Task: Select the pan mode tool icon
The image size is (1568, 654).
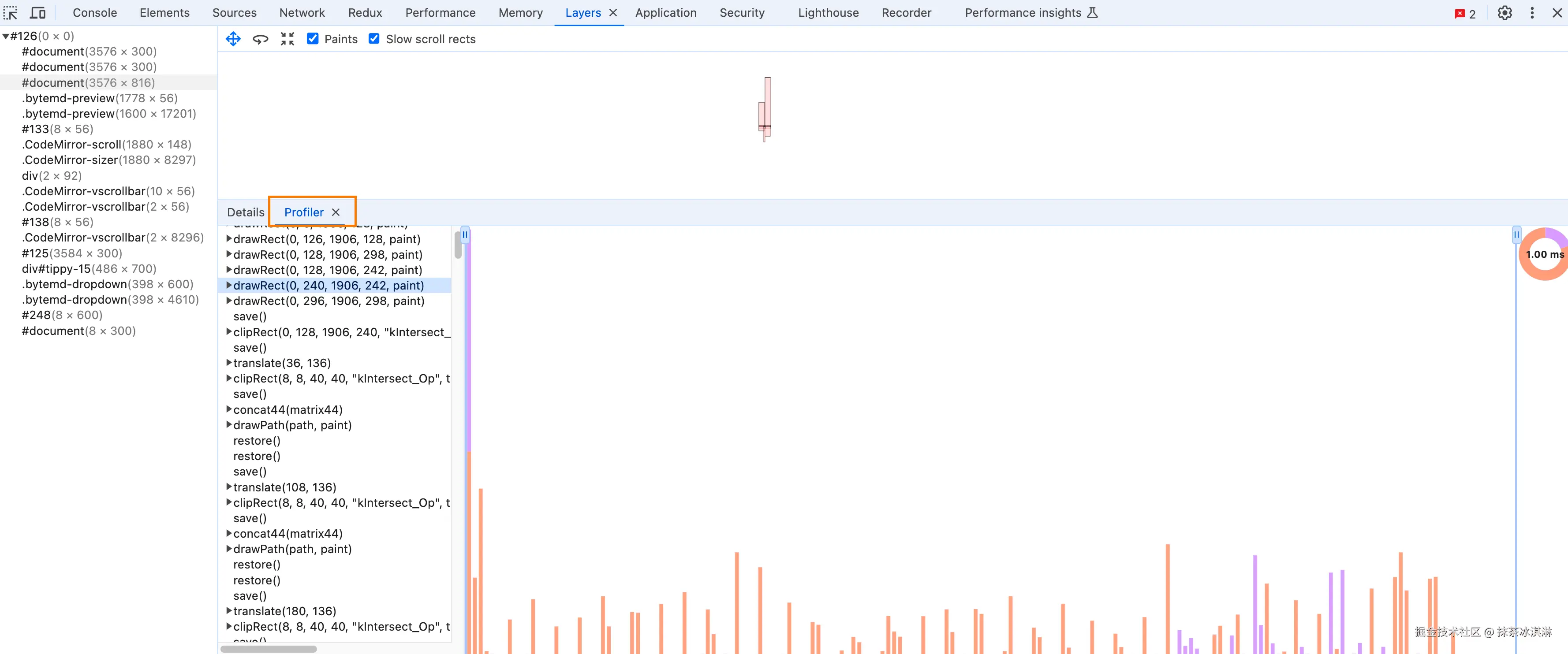Action: click(233, 39)
